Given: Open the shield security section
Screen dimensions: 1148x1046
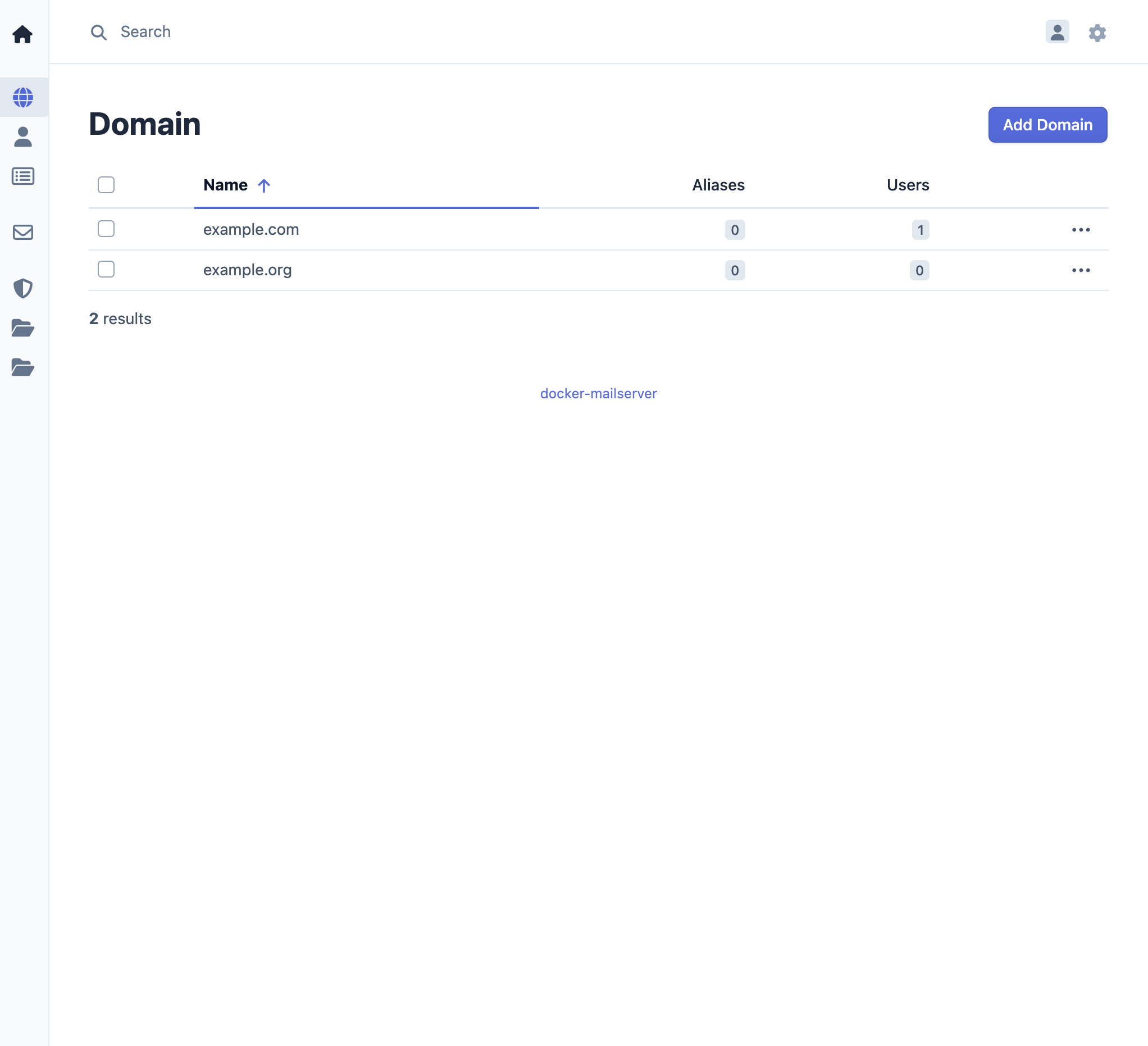Looking at the screenshot, I should click(x=23, y=289).
